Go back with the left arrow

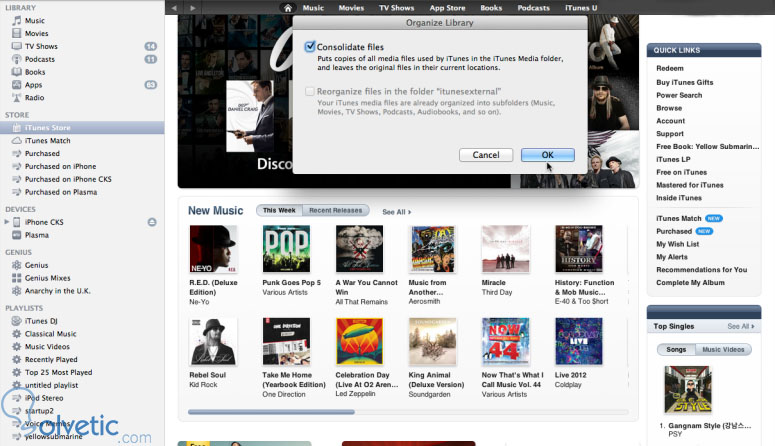174,8
